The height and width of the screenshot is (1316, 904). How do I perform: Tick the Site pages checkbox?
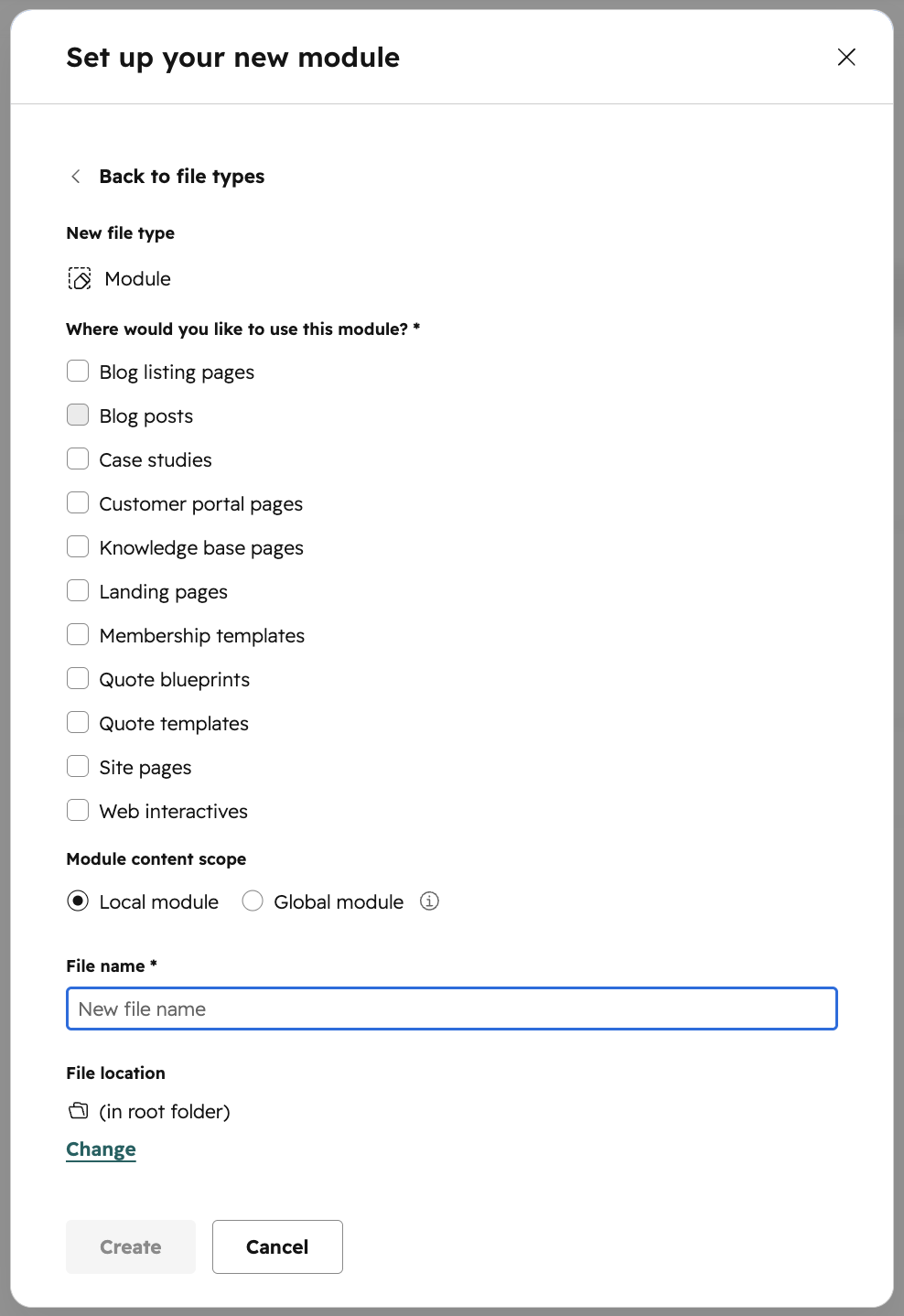(x=78, y=767)
